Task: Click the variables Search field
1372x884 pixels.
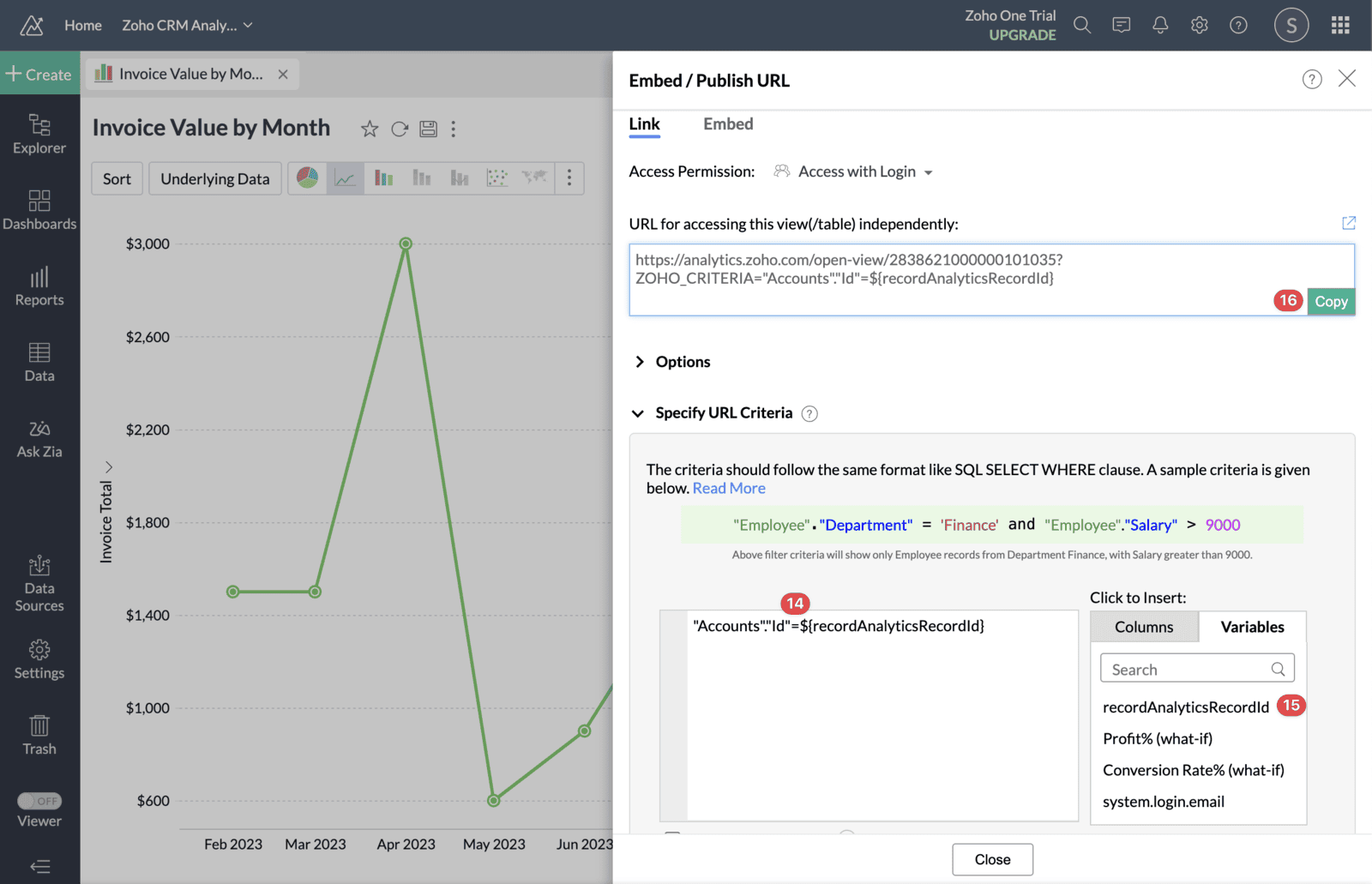Action: tap(1197, 669)
